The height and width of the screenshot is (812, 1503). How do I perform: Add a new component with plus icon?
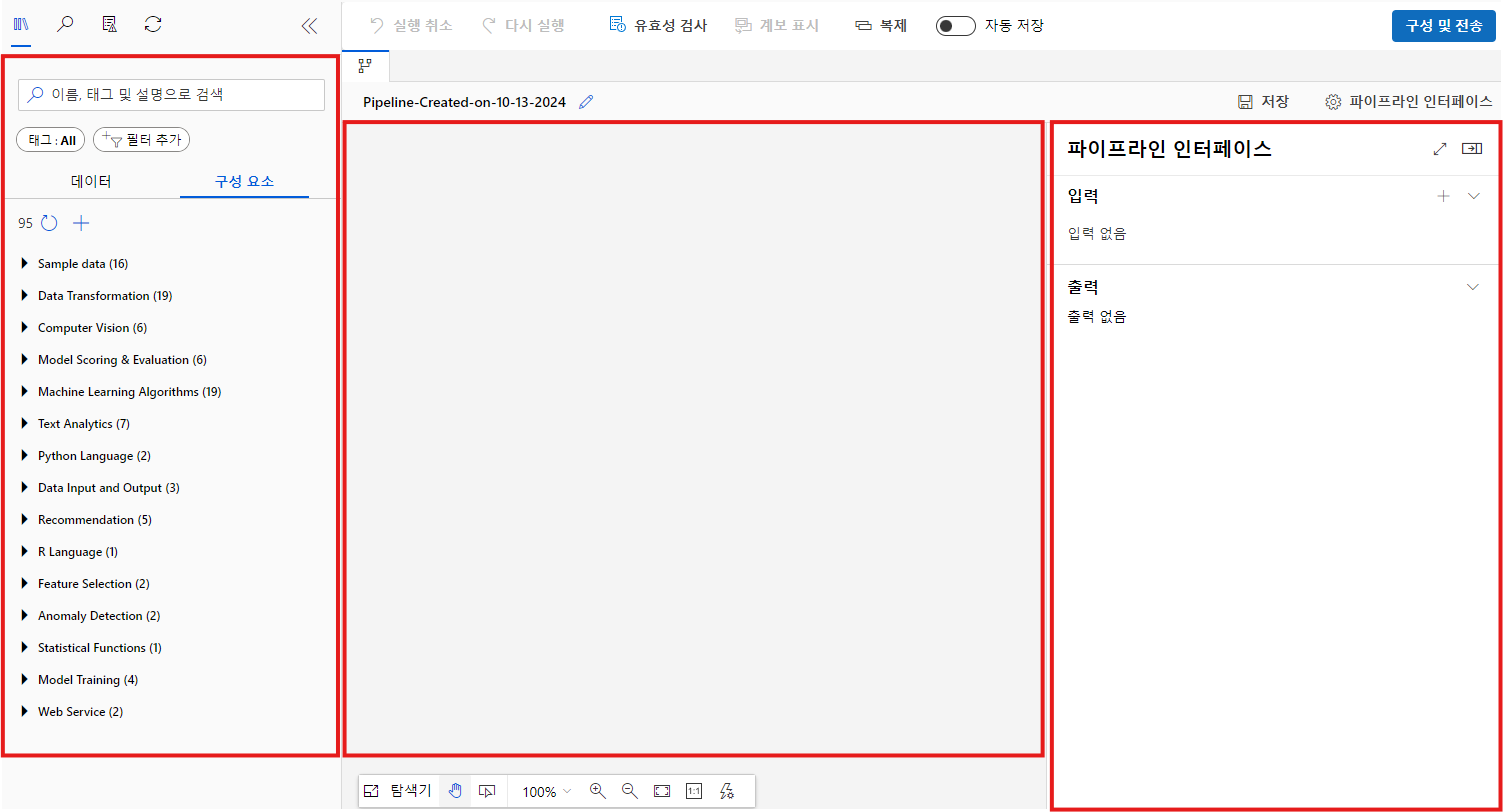(x=82, y=223)
